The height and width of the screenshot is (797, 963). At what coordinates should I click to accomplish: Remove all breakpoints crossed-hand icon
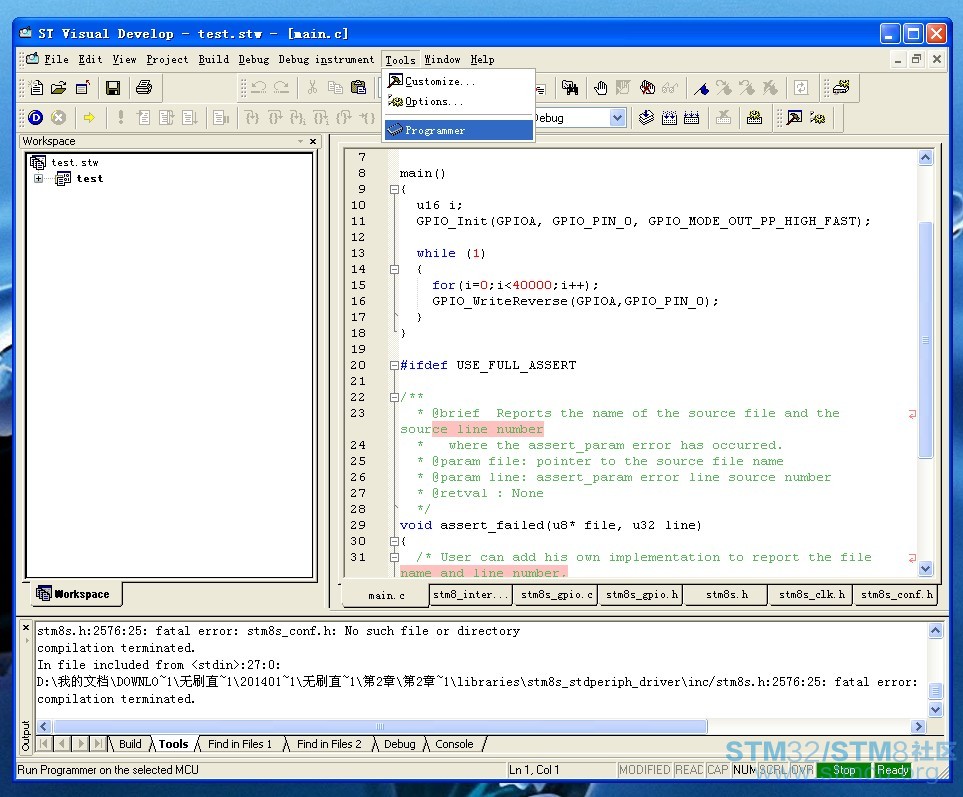click(x=647, y=88)
